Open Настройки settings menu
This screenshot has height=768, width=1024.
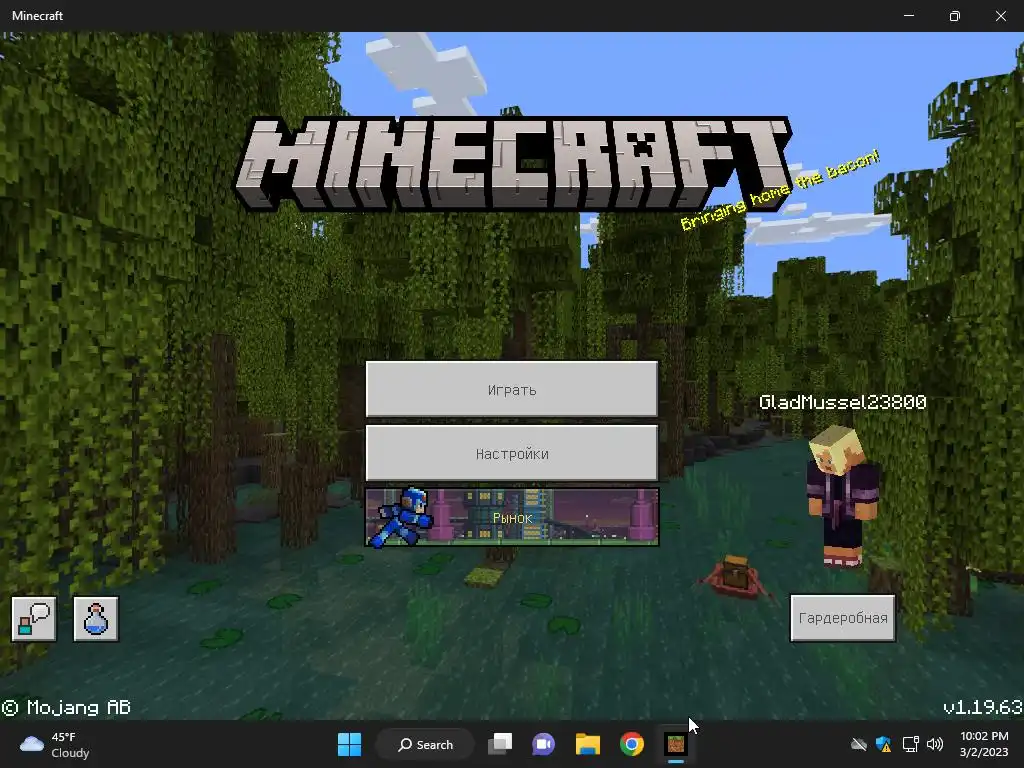tap(511, 453)
